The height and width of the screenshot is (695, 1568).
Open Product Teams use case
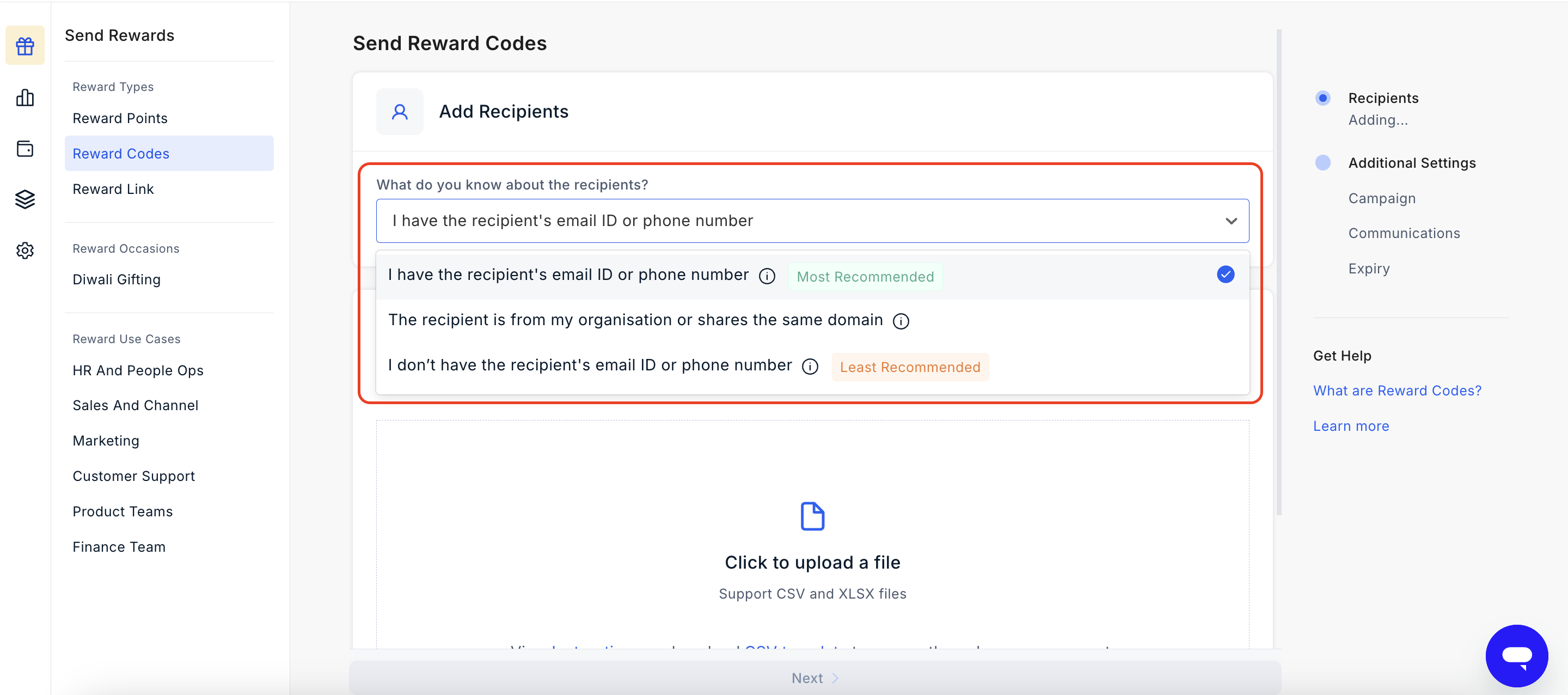point(169,511)
